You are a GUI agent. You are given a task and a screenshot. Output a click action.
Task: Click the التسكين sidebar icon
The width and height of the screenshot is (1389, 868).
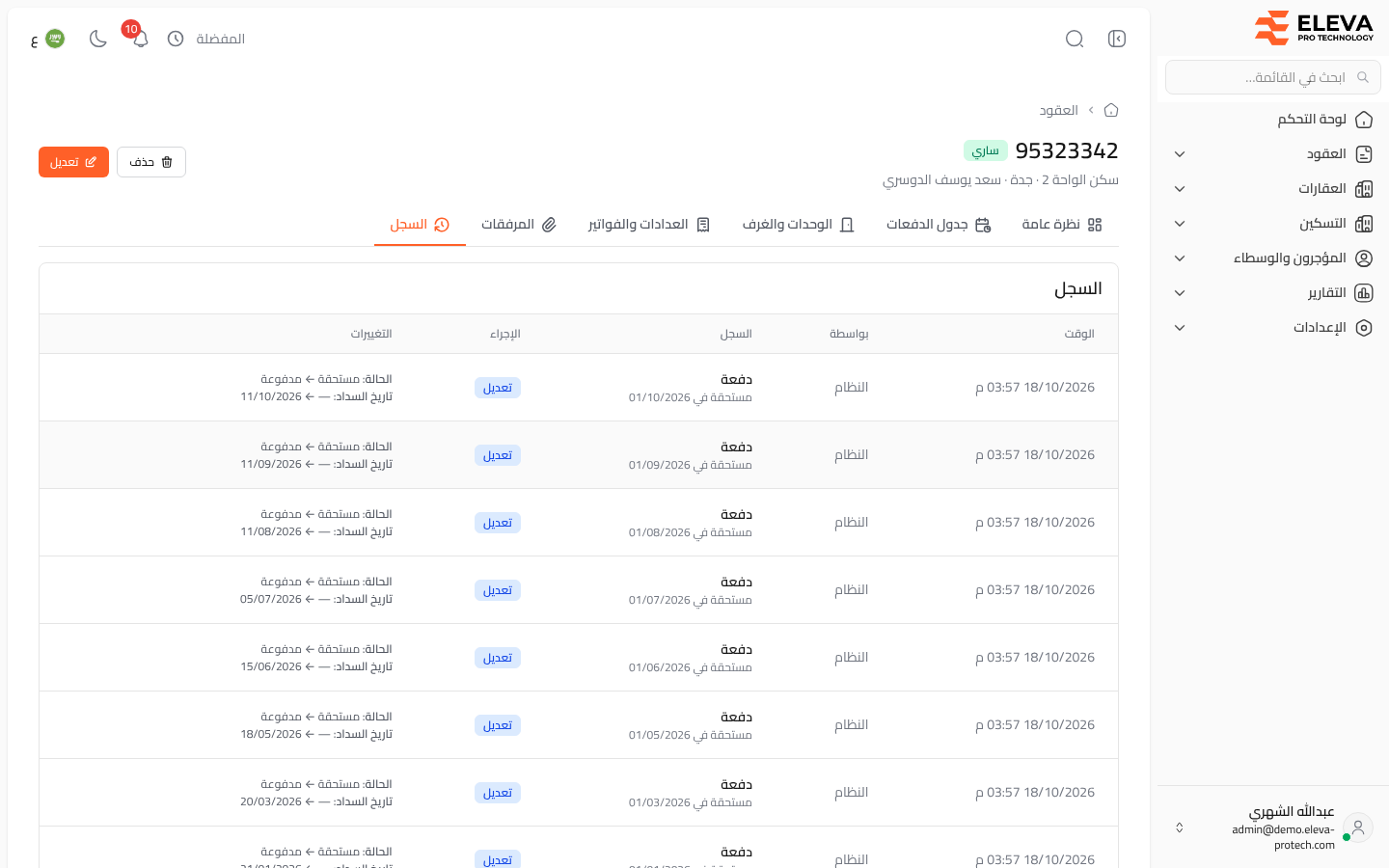tap(1364, 224)
